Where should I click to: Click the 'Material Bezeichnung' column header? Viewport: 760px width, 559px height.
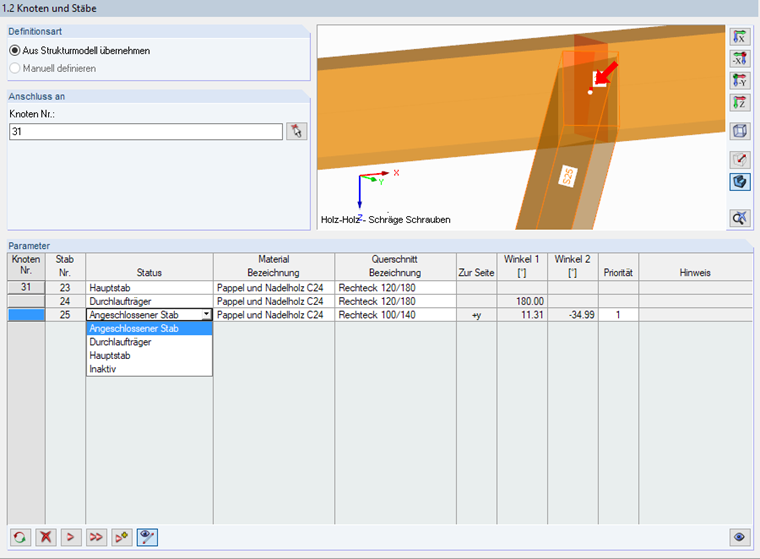(x=274, y=267)
